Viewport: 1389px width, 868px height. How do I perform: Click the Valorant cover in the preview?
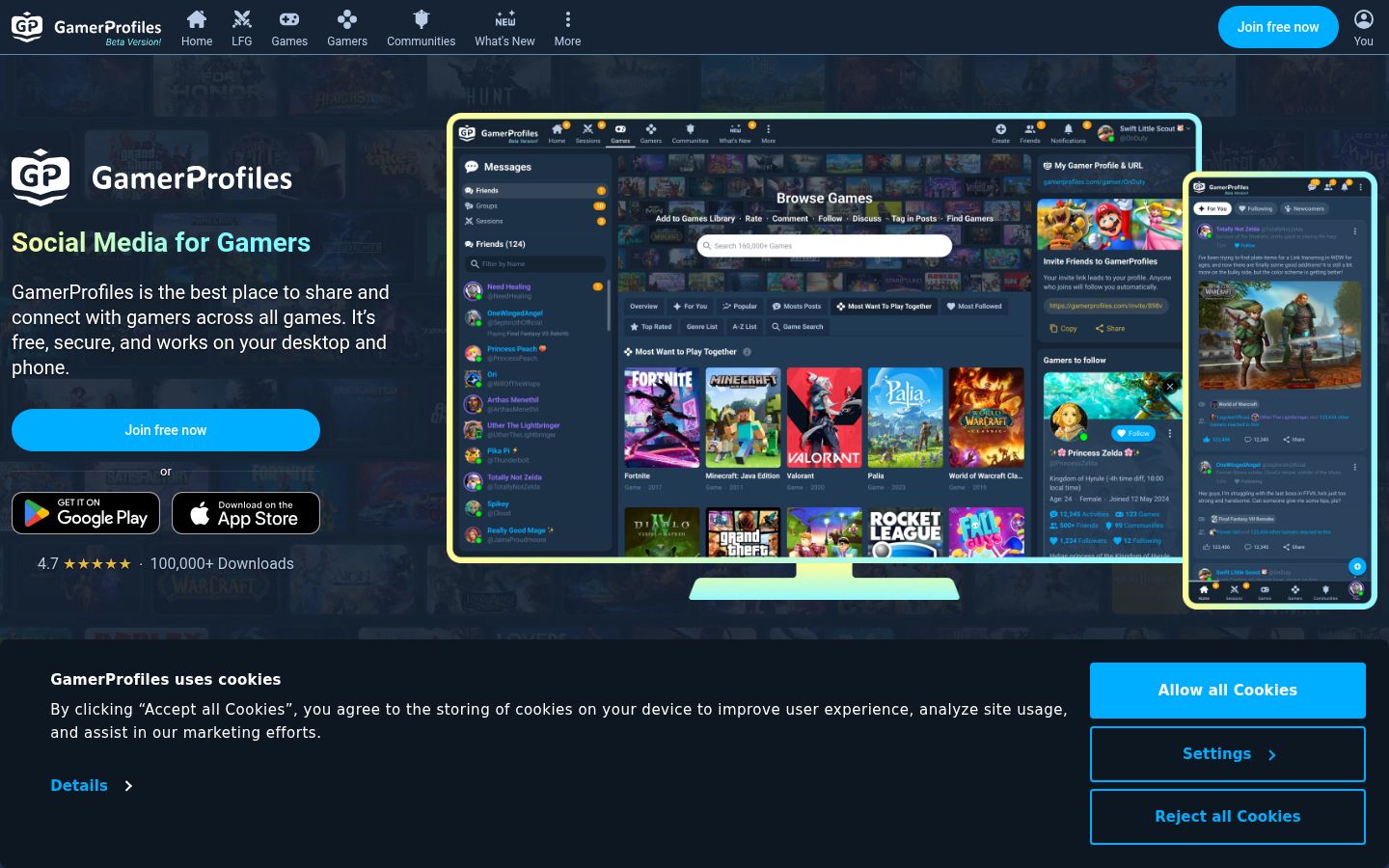[824, 418]
